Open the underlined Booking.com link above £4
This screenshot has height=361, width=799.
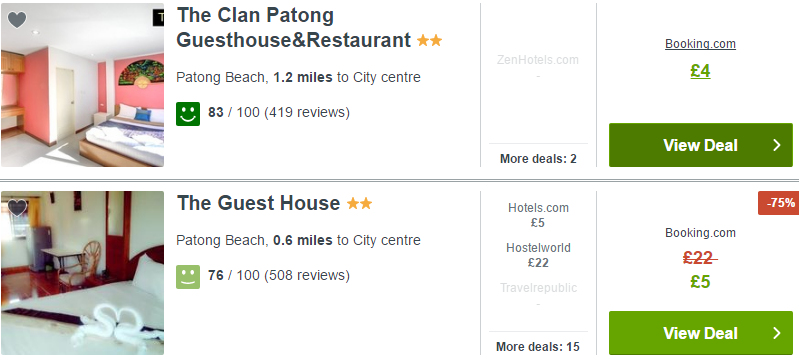click(x=700, y=44)
